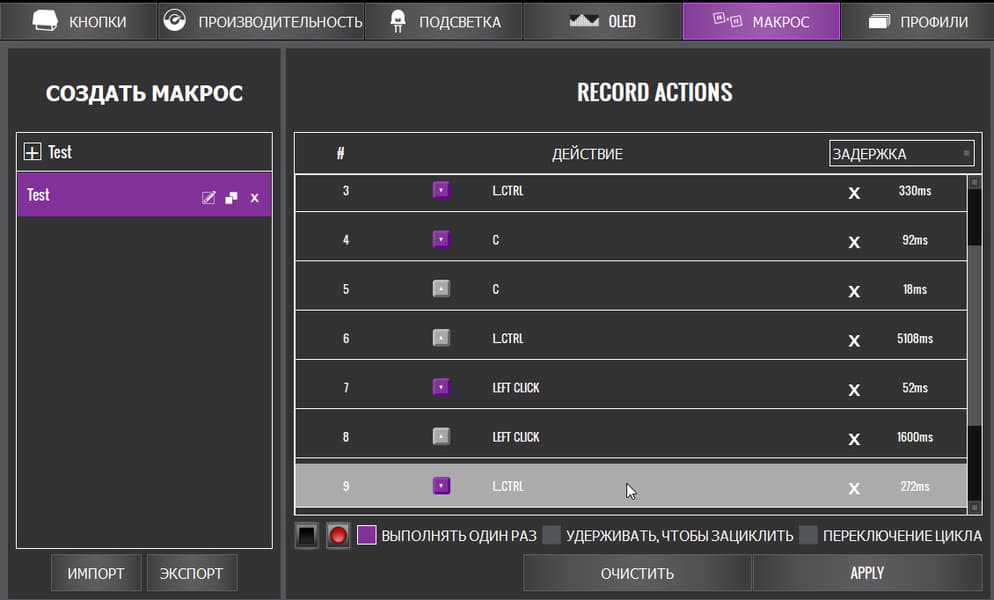The height and width of the screenshot is (600, 994).
Task: Enable the ВЫПОЛНЯТЬ ОДИН РАЗ option
Action: 366,535
